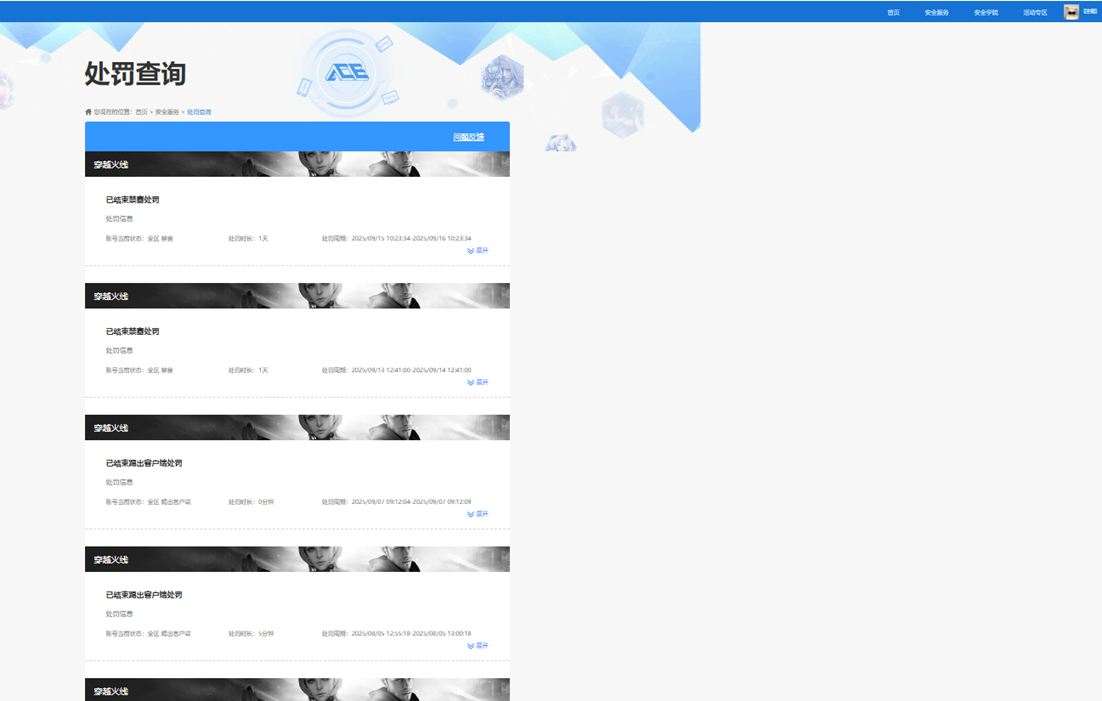Expand 展开 on the 09:12:04 penalty record
Viewport: 1102px width, 701px height.
(x=478, y=514)
